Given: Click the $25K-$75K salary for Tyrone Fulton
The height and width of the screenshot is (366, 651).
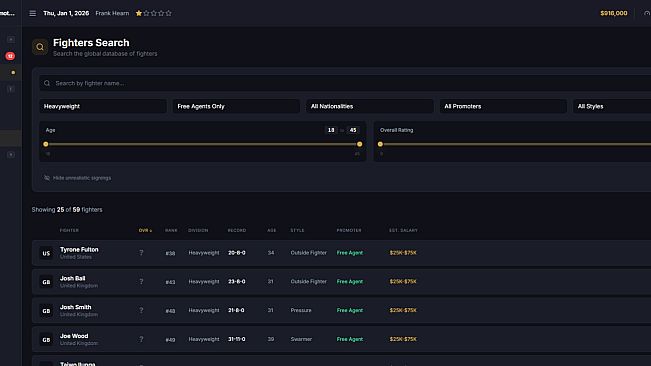Looking at the screenshot, I should [x=403, y=253].
